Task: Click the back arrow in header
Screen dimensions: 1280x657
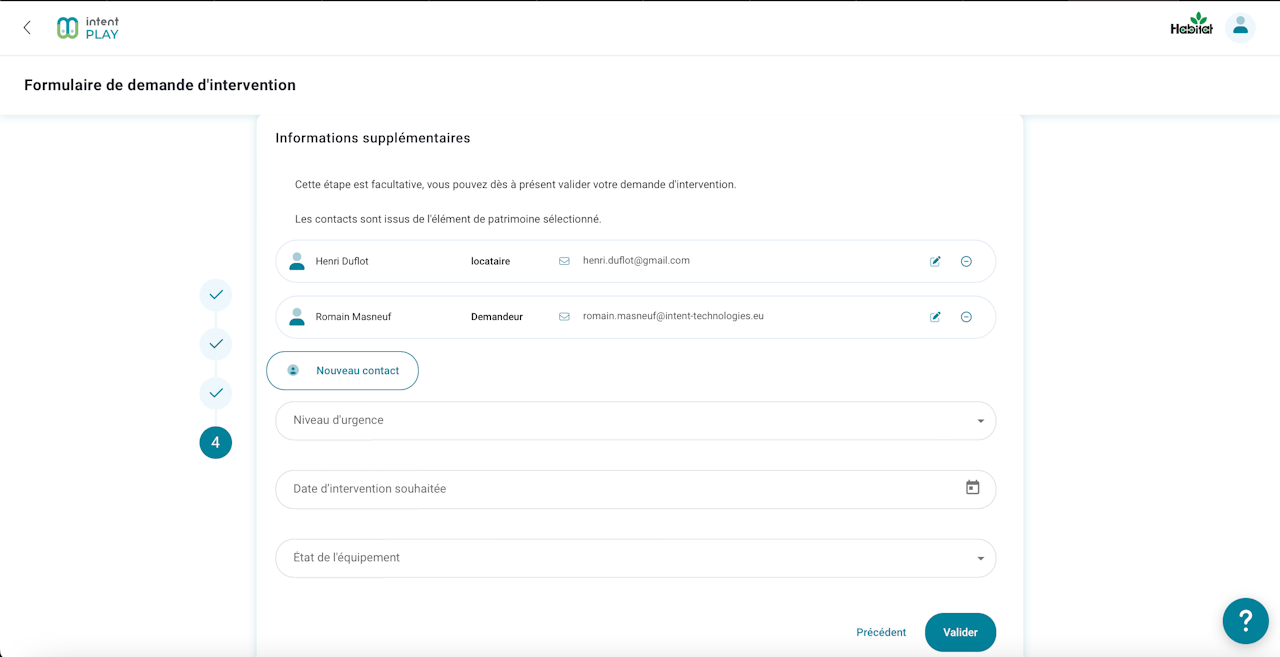Action: coord(27,28)
